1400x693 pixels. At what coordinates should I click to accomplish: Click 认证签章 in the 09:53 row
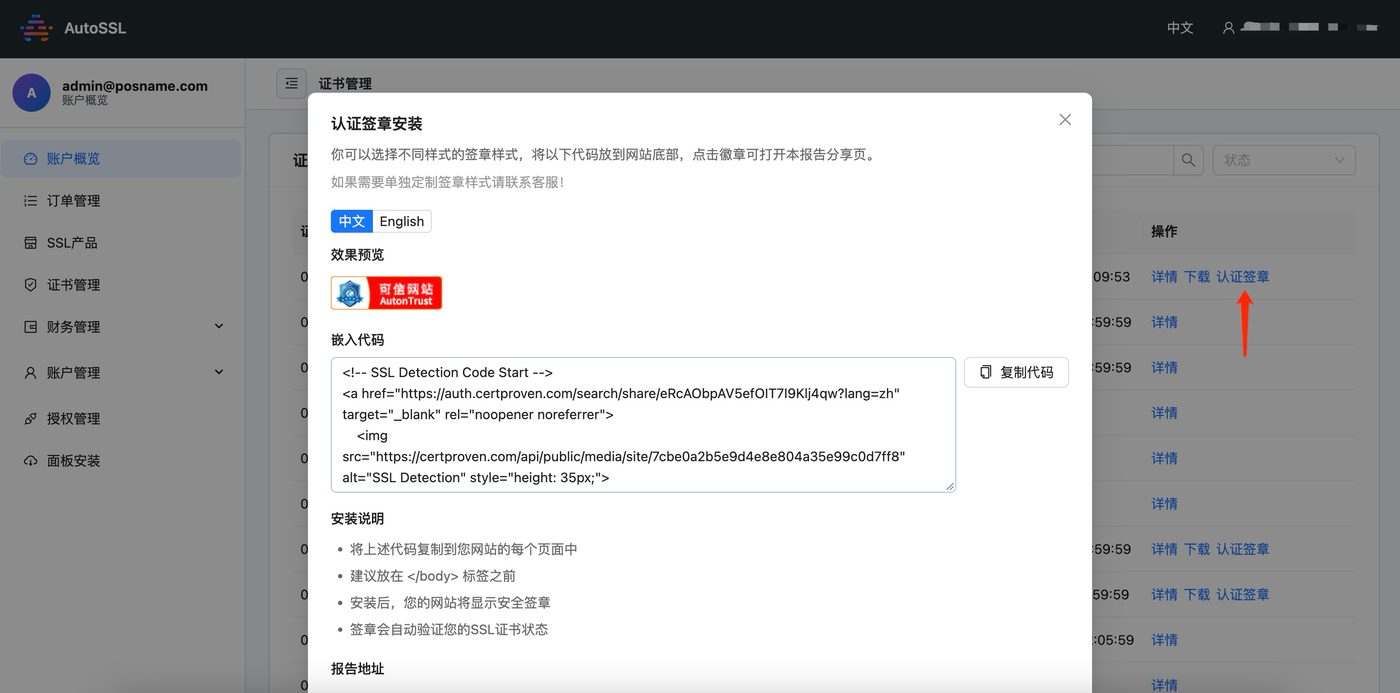tap(1243, 277)
